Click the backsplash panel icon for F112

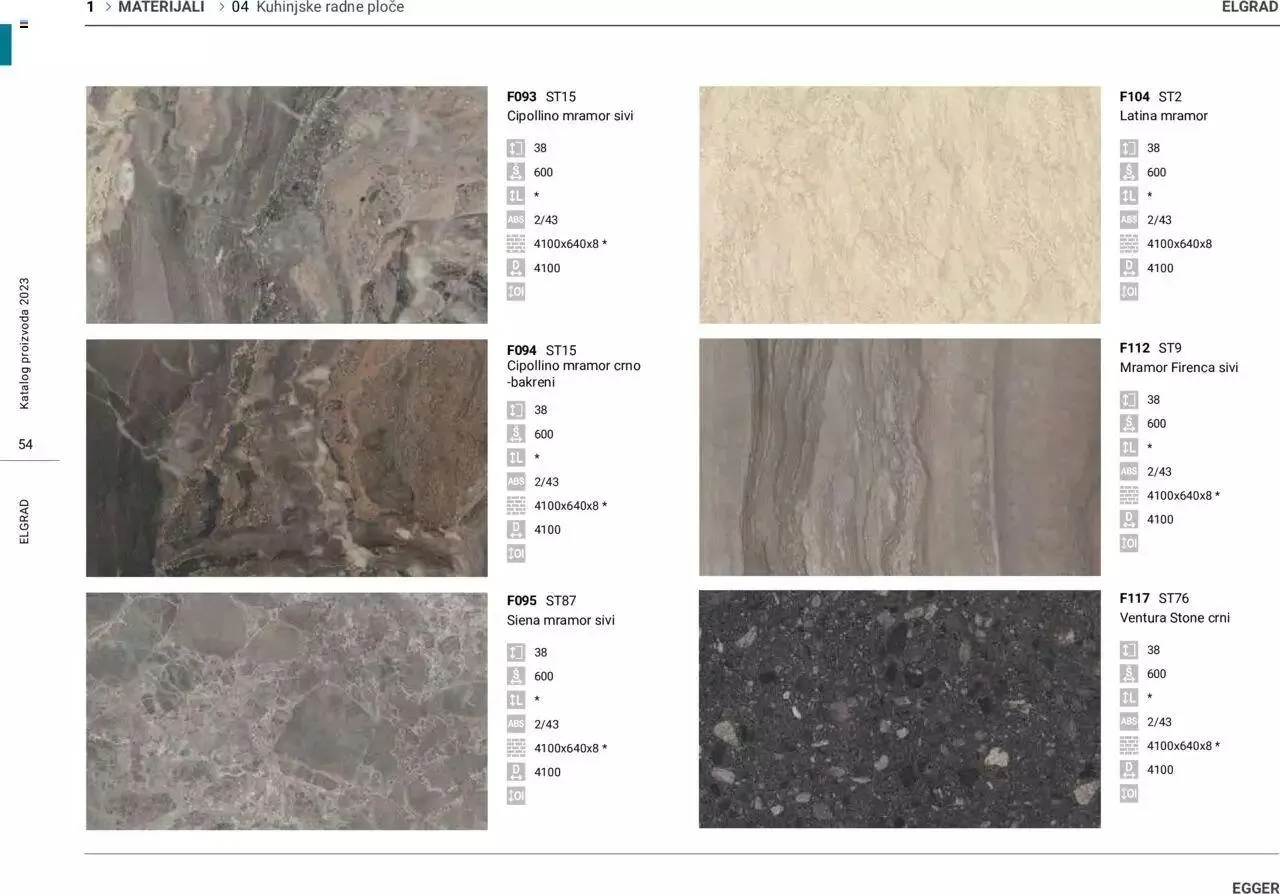[x=1128, y=496]
